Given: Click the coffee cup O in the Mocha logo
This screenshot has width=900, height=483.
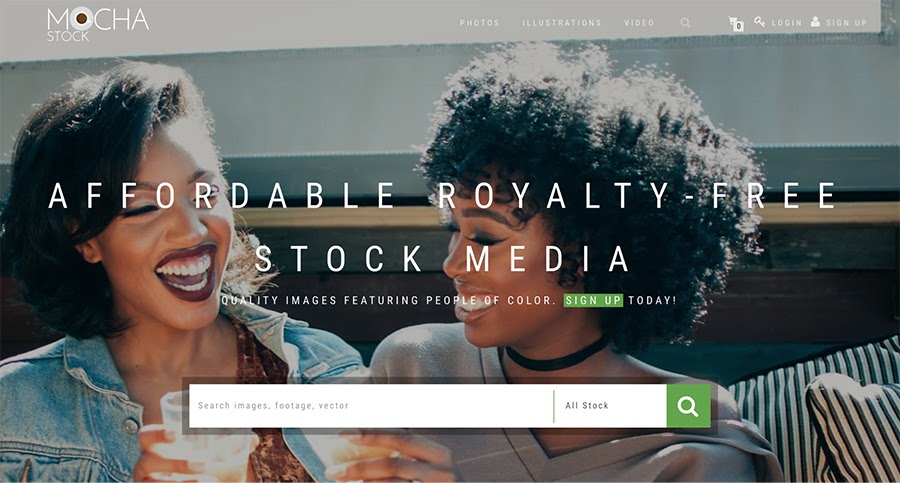Looking at the screenshot, I should point(82,19).
